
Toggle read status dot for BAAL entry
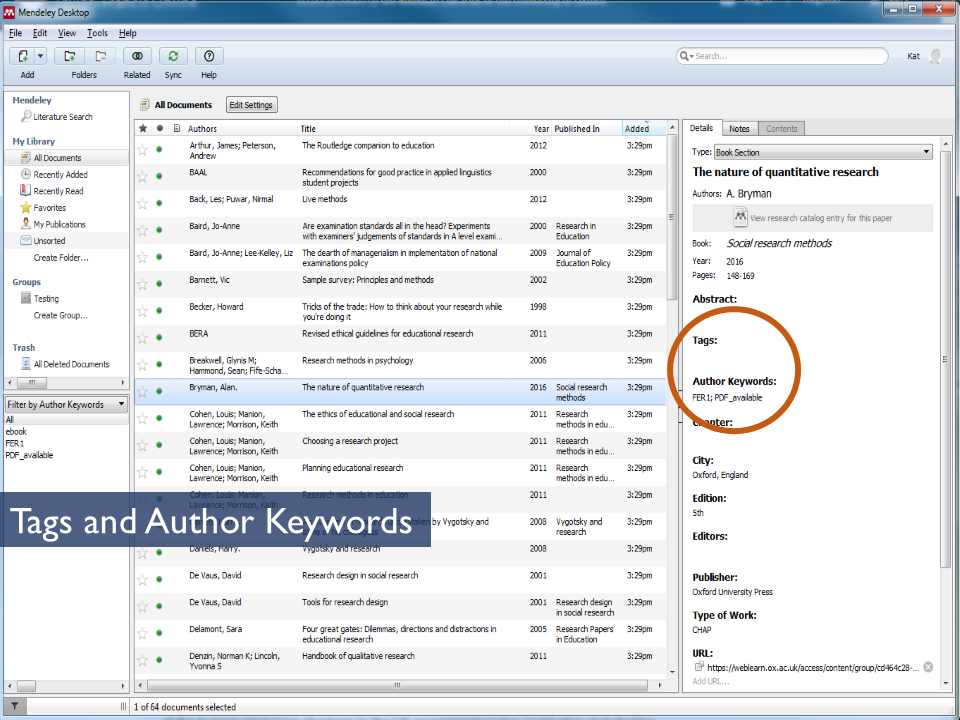tap(158, 177)
